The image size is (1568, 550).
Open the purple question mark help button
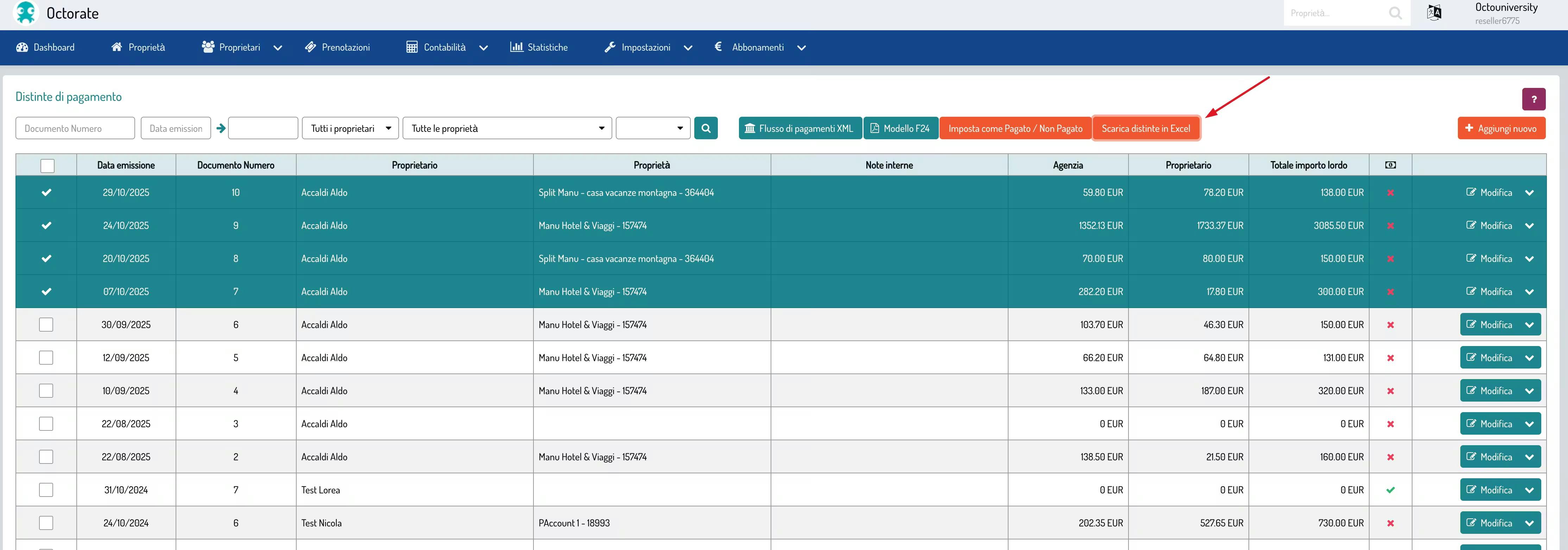pos(1533,99)
